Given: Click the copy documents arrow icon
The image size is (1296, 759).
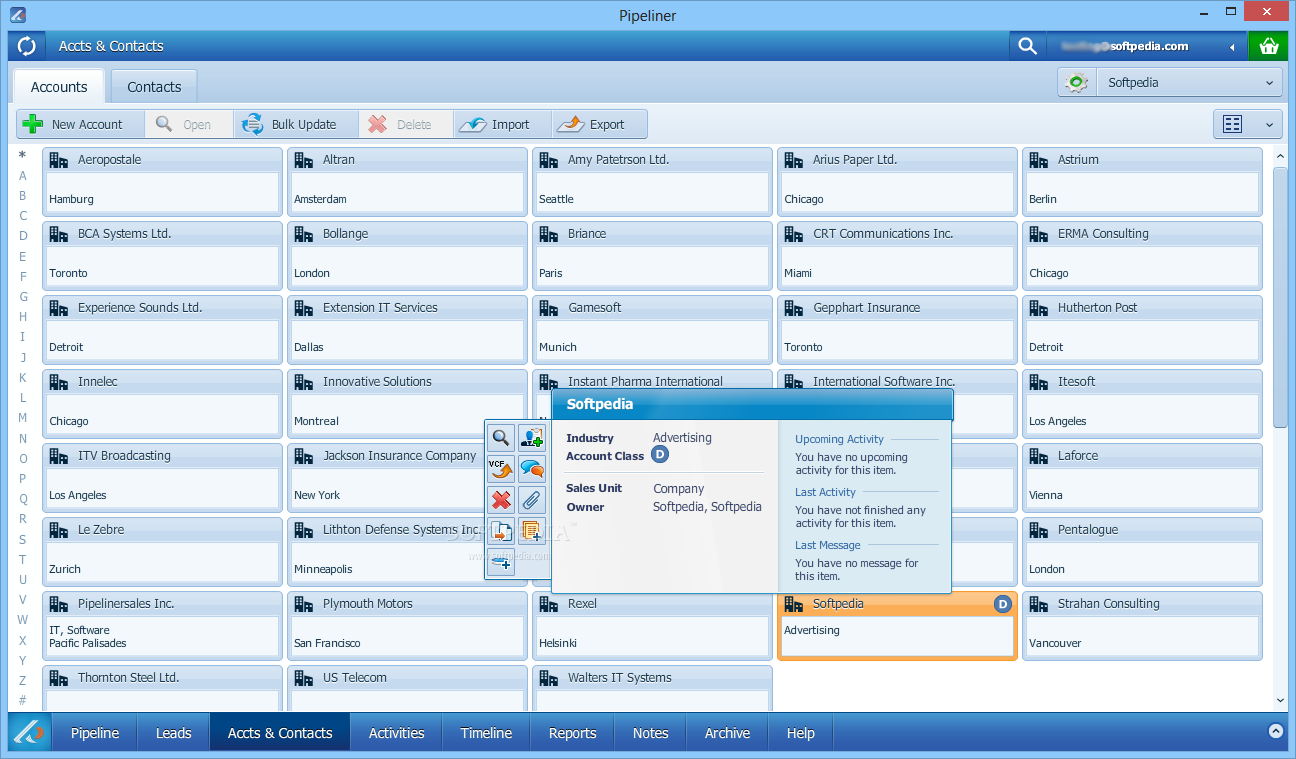Looking at the screenshot, I should [x=501, y=531].
